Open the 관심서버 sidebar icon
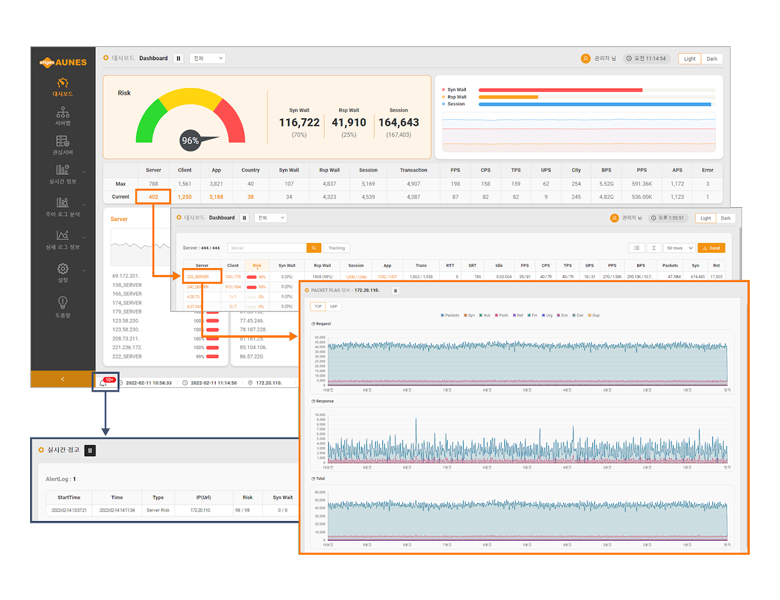 coord(62,143)
